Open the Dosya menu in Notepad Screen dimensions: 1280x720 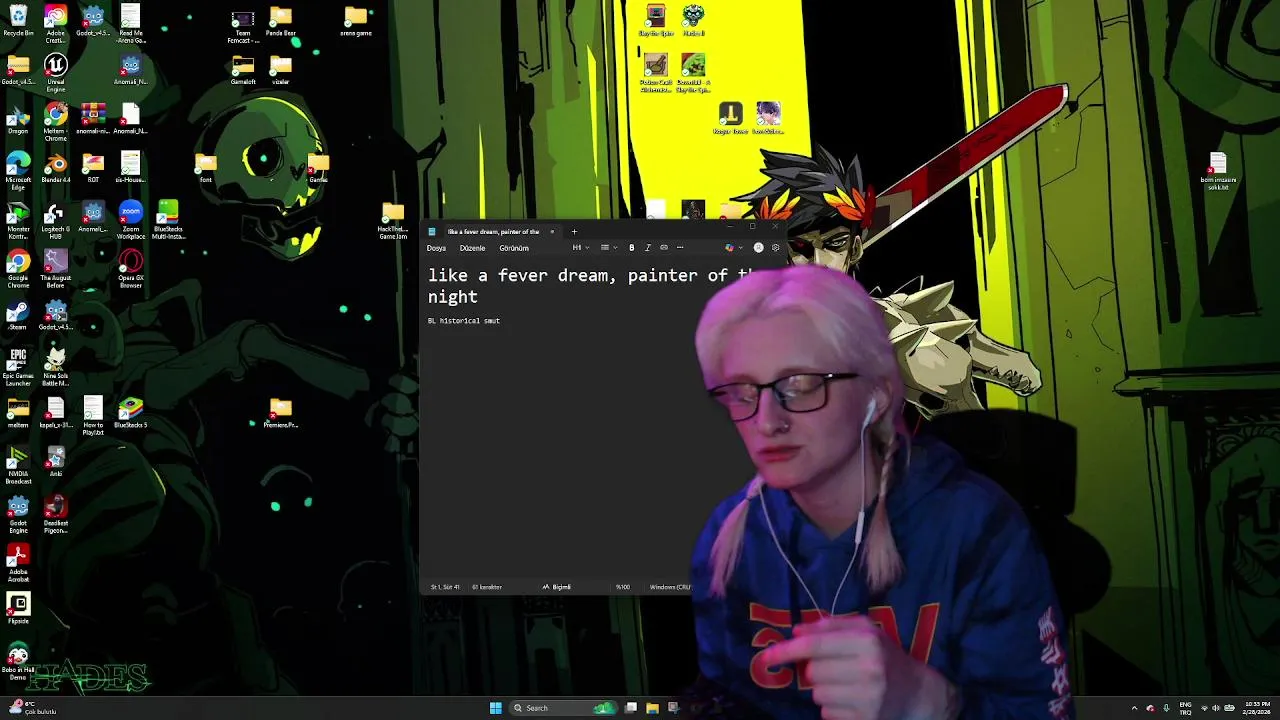tap(436, 248)
